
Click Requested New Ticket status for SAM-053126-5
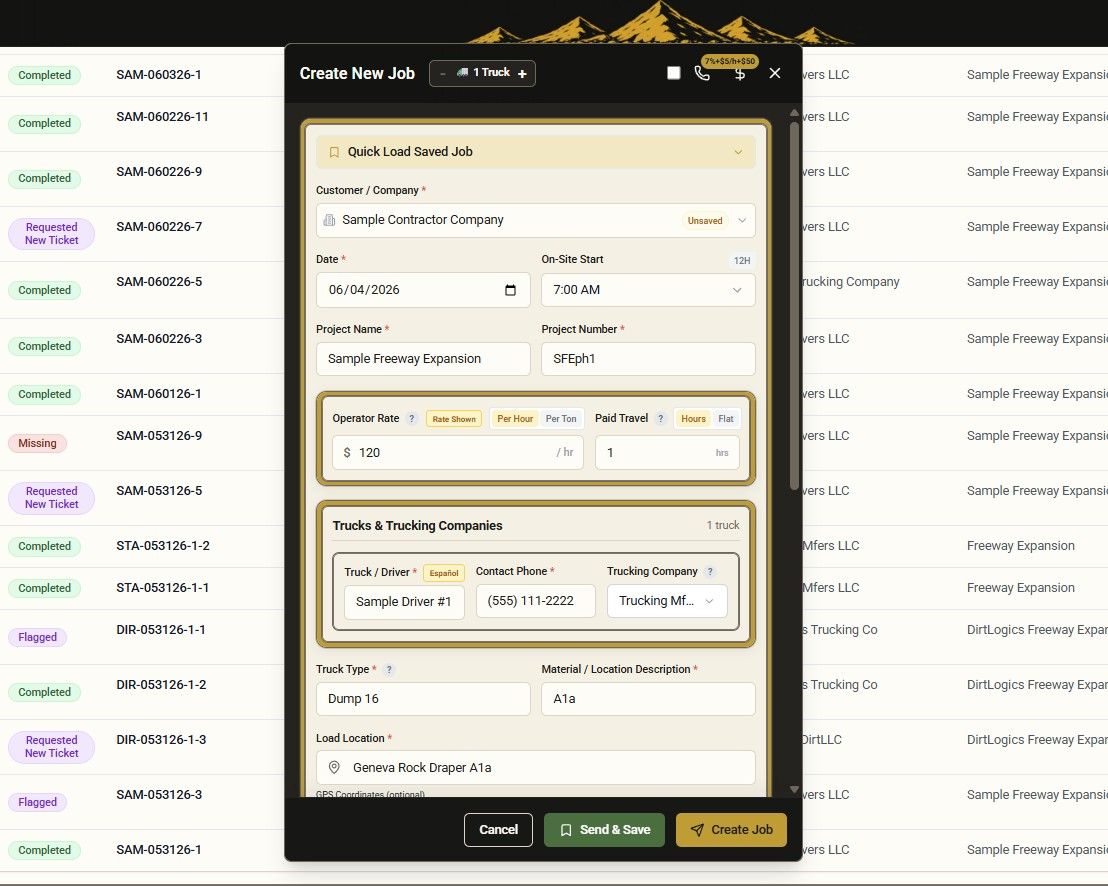tap(52, 498)
